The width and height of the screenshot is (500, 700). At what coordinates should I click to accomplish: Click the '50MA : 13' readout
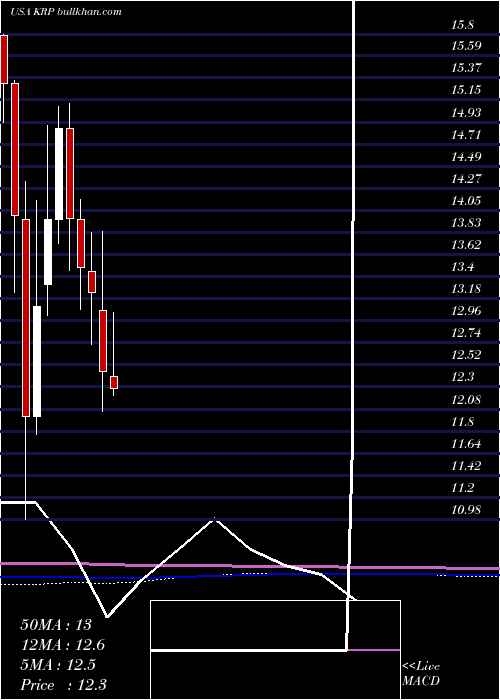[56, 625]
